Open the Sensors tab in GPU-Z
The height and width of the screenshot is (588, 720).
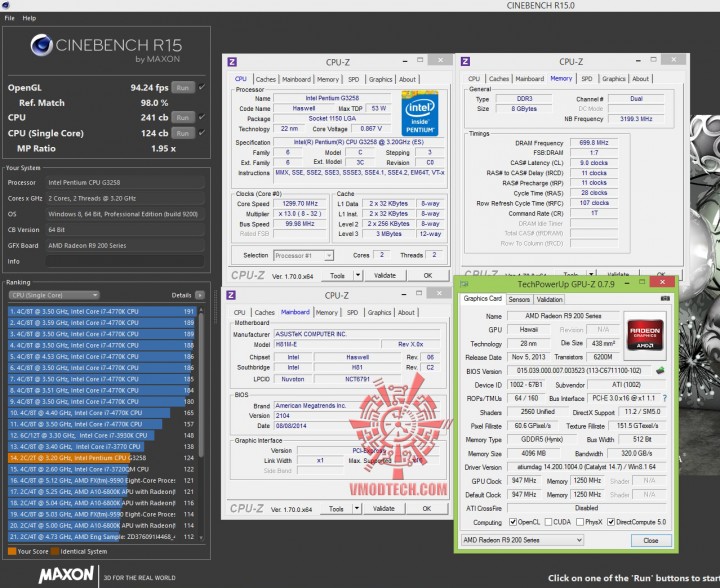(x=519, y=299)
